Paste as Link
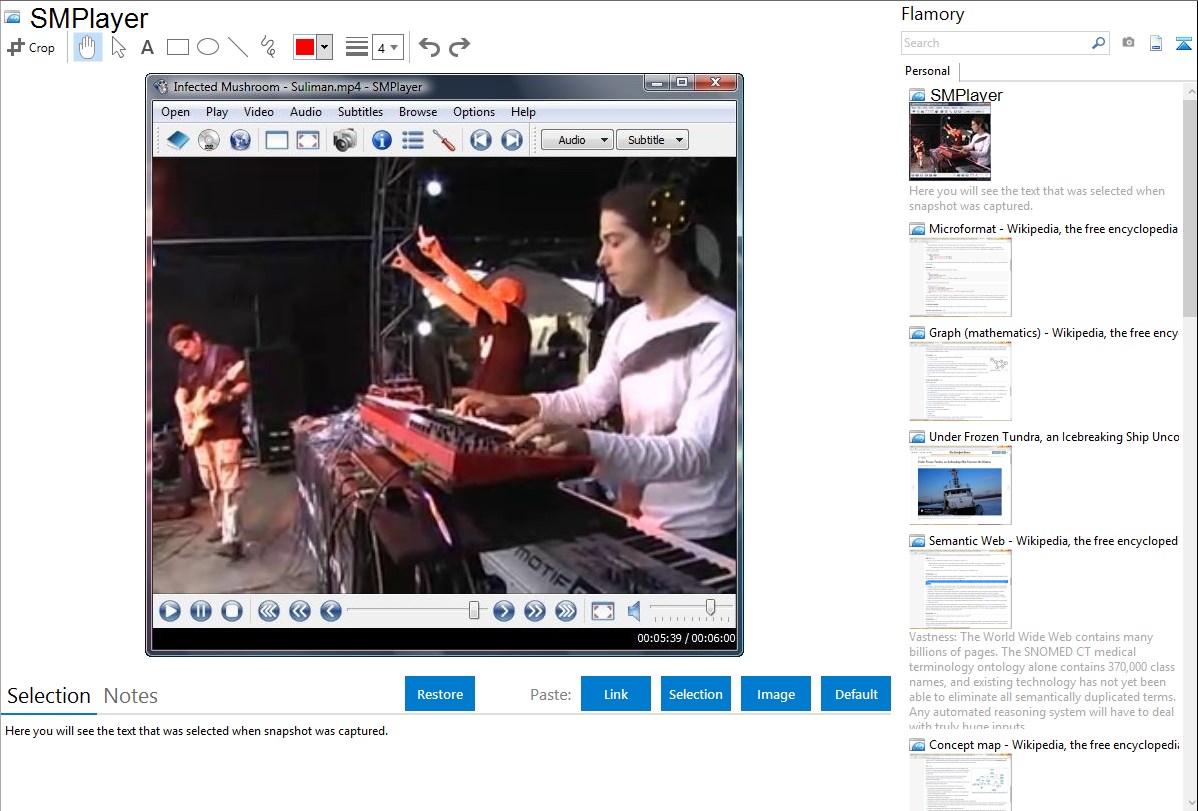Image resolution: width=1198 pixels, height=811 pixels. (x=616, y=694)
